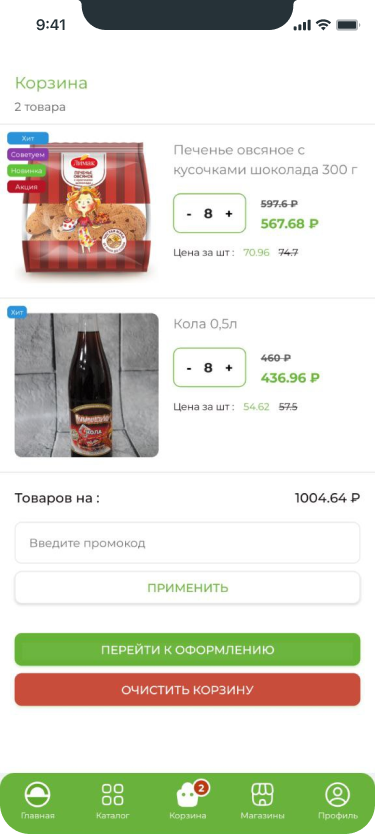Increase Кола 0,5л quantity with plus
Screen dimensions: 375x834
[x=229, y=368]
